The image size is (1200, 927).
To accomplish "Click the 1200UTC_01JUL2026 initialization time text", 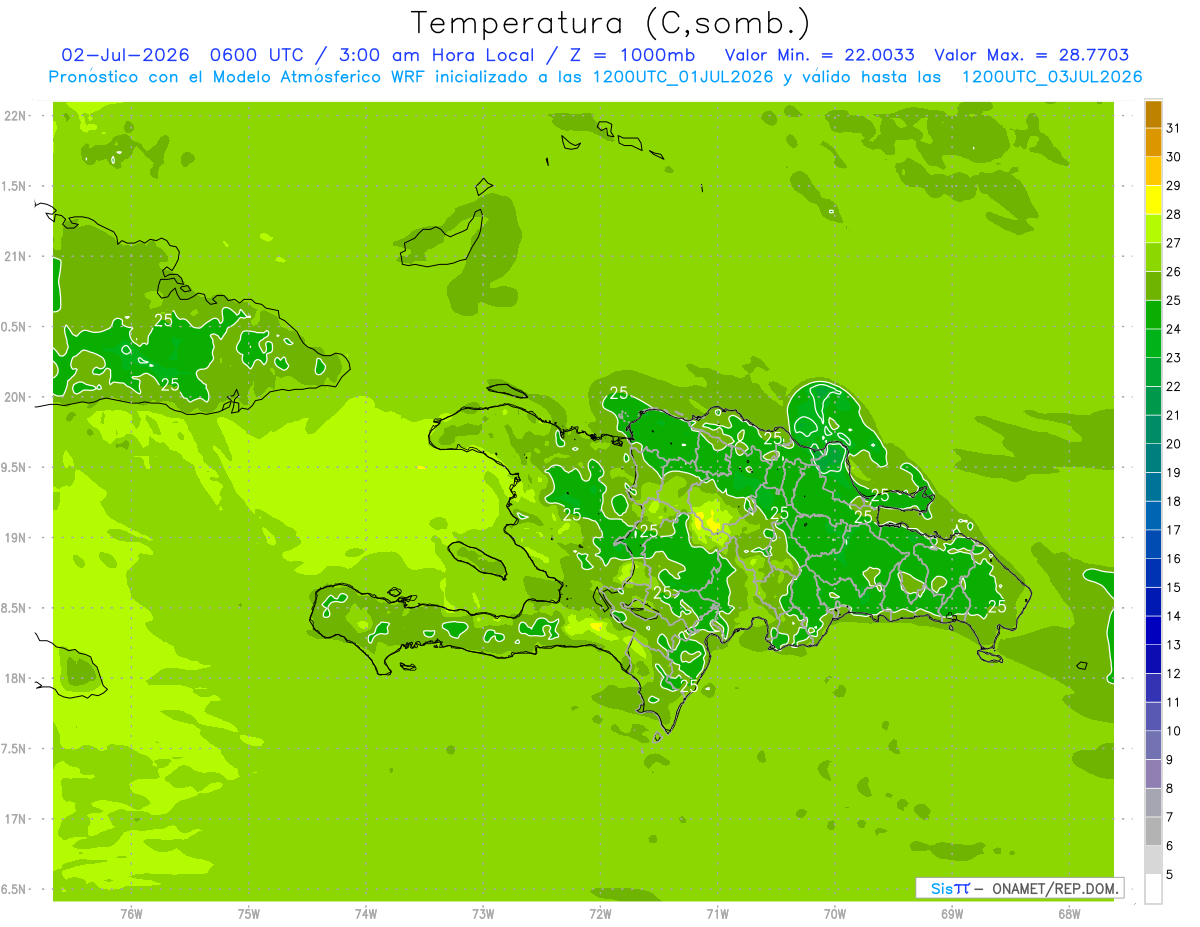I will tap(683, 77).
